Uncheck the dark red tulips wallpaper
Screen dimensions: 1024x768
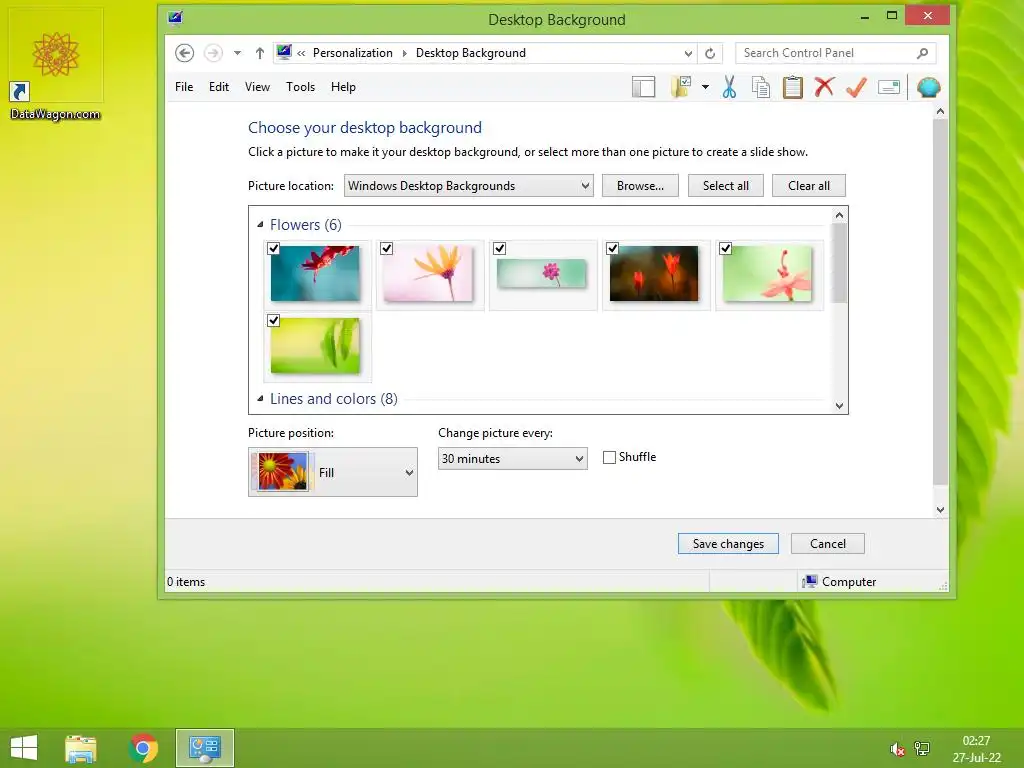pyautogui.click(x=613, y=249)
